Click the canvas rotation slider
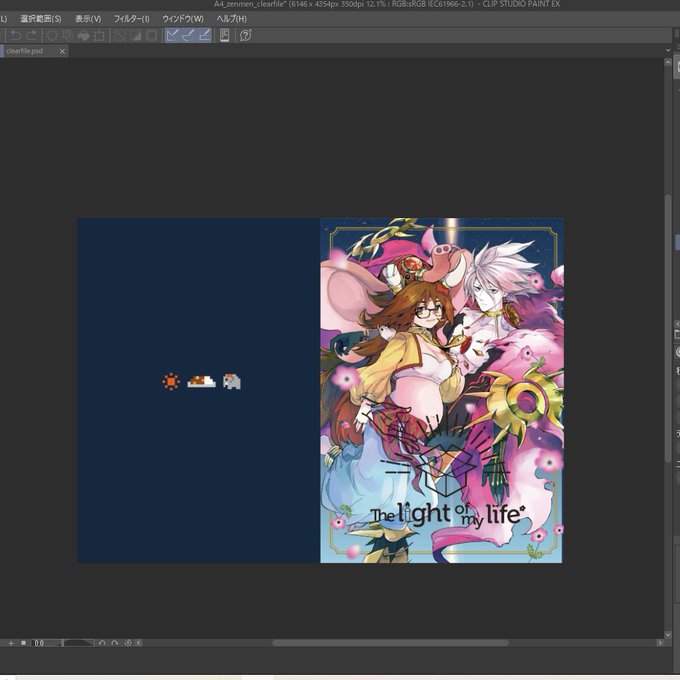Image resolution: width=680 pixels, height=680 pixels. (78, 643)
